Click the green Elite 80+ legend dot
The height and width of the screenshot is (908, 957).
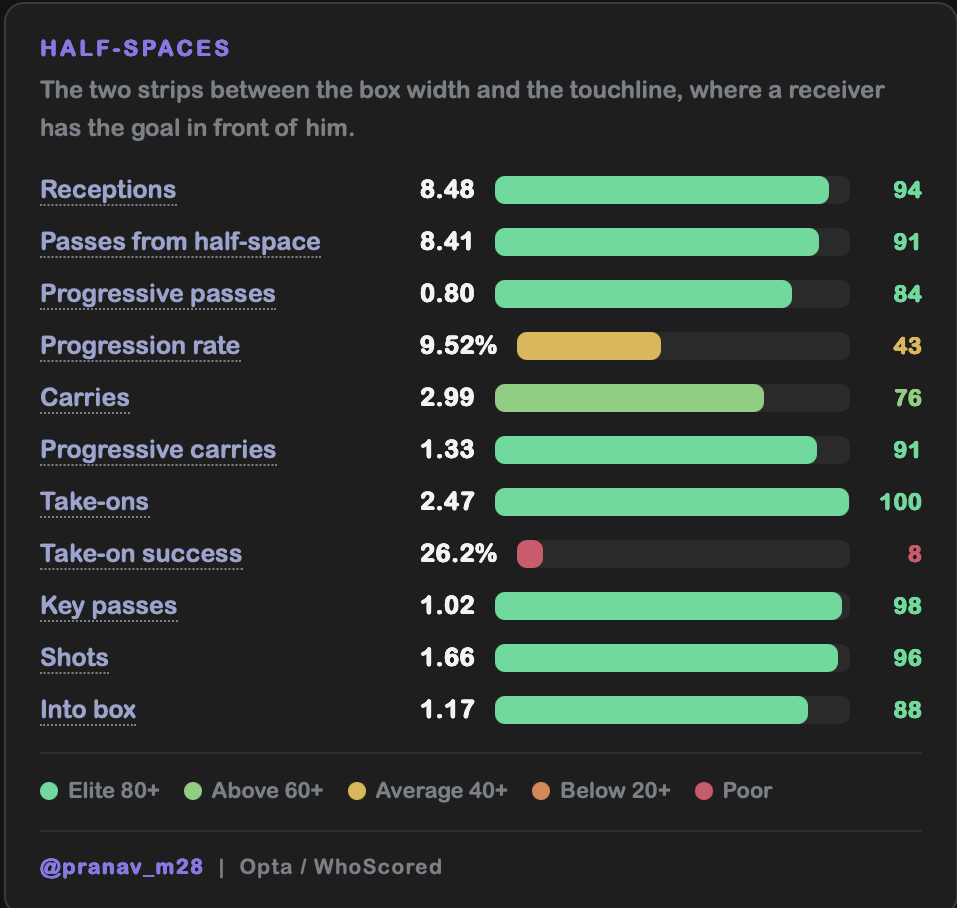click(x=49, y=791)
